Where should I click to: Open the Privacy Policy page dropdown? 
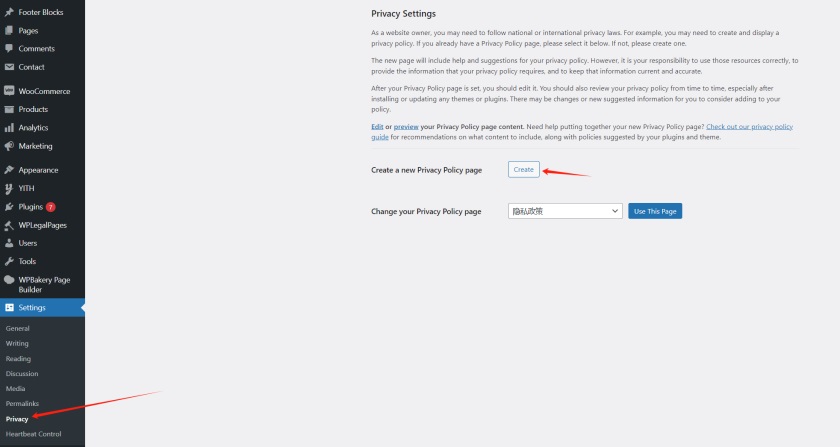coord(565,211)
